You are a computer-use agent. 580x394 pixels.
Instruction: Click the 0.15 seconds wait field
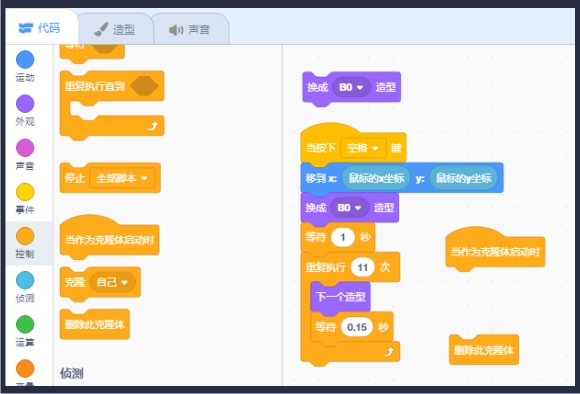pyautogui.click(x=357, y=327)
